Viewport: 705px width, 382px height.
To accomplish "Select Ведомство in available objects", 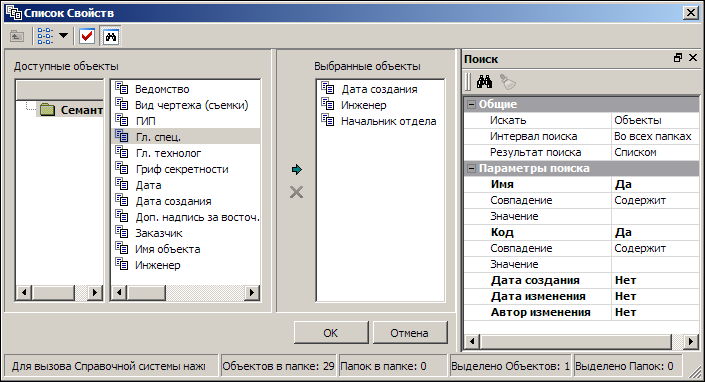I will 162,89.
